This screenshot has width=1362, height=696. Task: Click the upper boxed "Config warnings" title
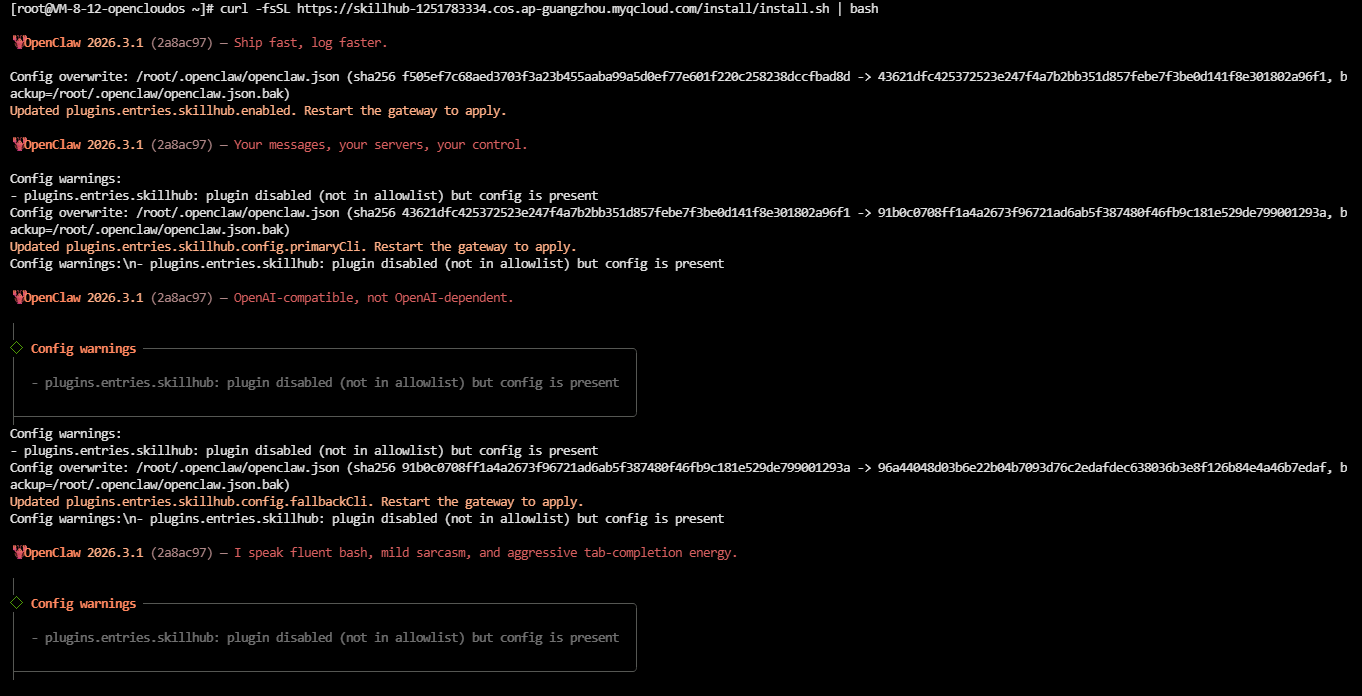coord(83,349)
